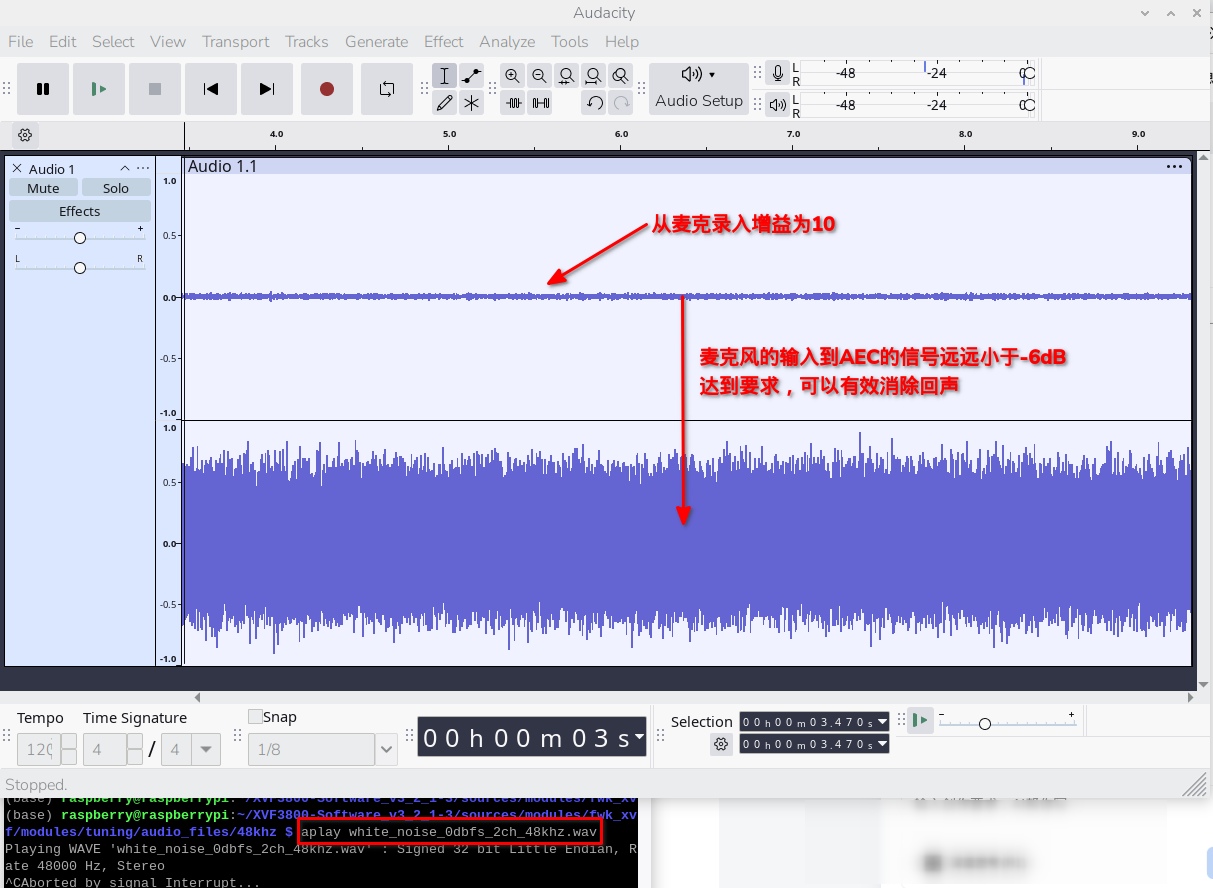Open the time display format dropdown
1213x888 pixels.
[x=638, y=738]
